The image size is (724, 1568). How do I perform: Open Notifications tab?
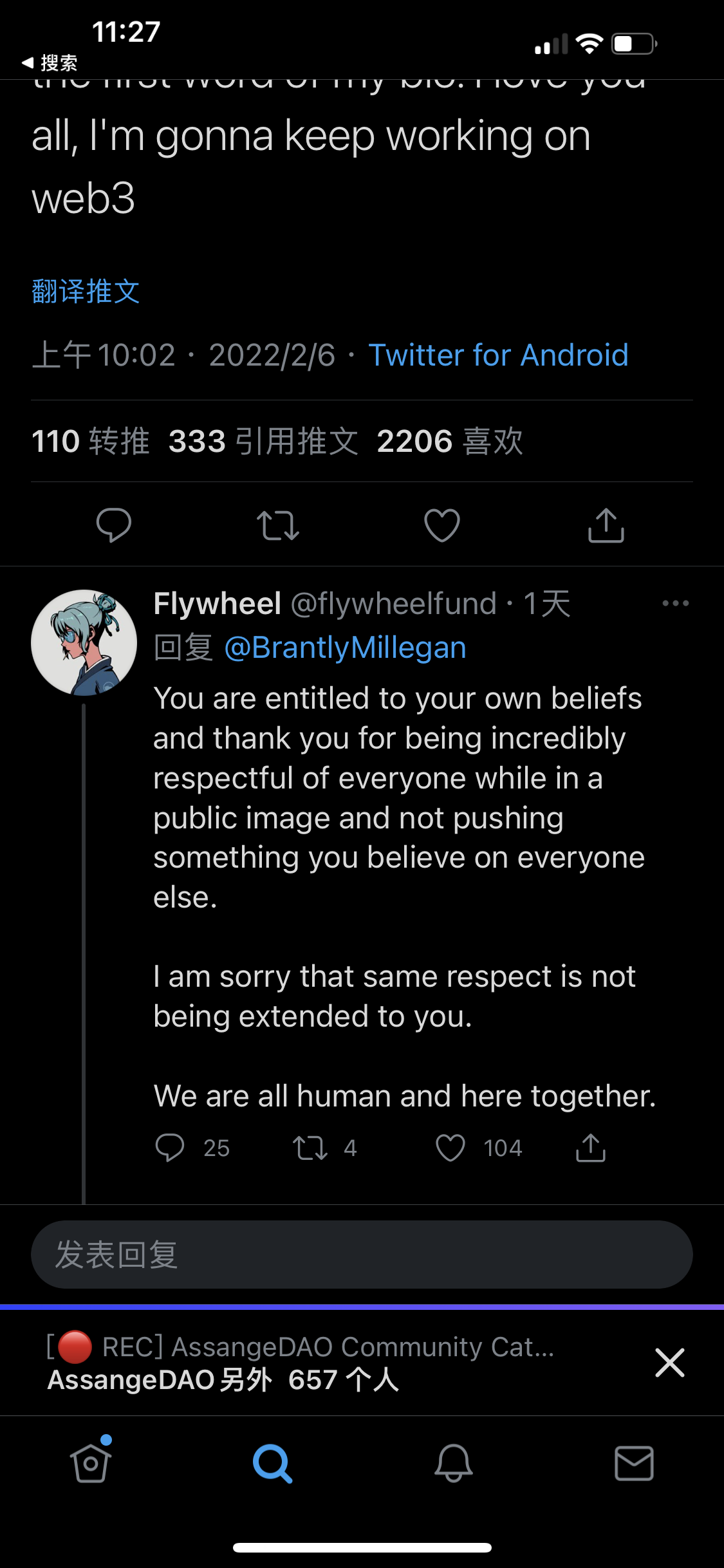[454, 1463]
